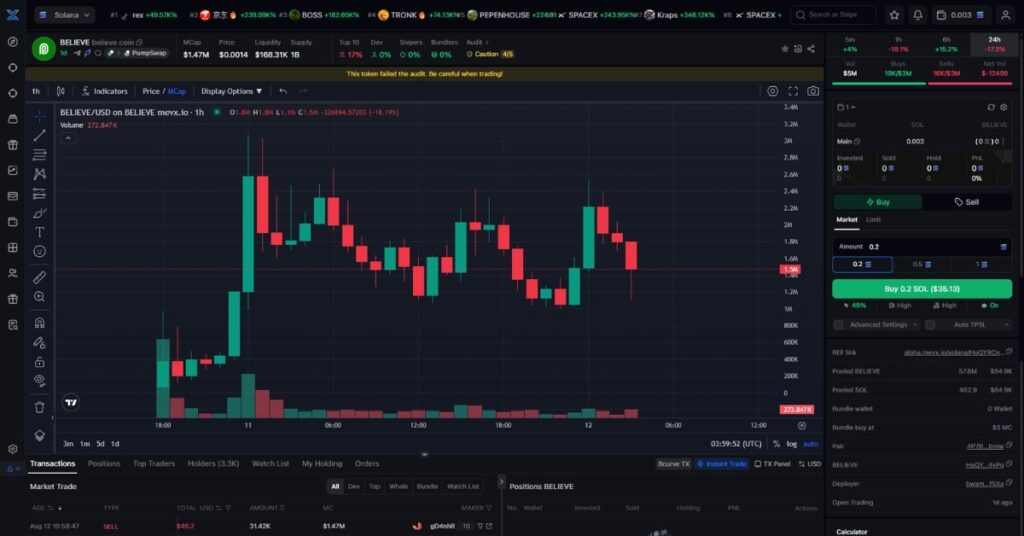Switch currency display with USD toggle

point(809,464)
